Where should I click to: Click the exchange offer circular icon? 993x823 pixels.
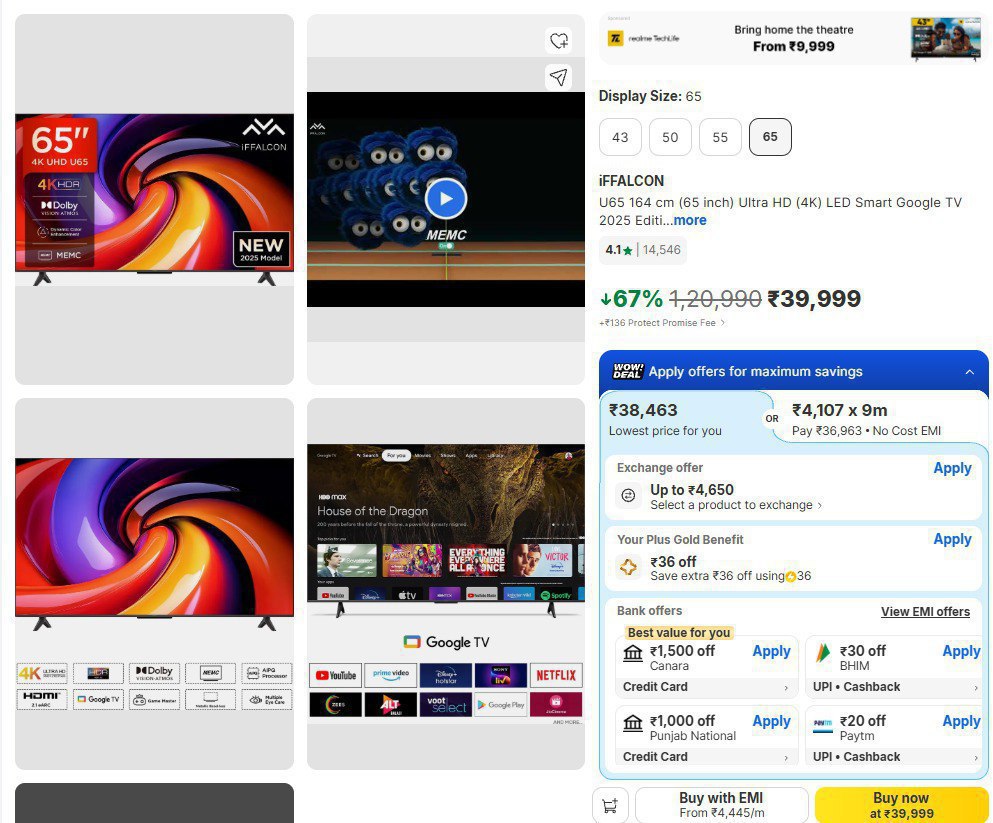(628, 495)
